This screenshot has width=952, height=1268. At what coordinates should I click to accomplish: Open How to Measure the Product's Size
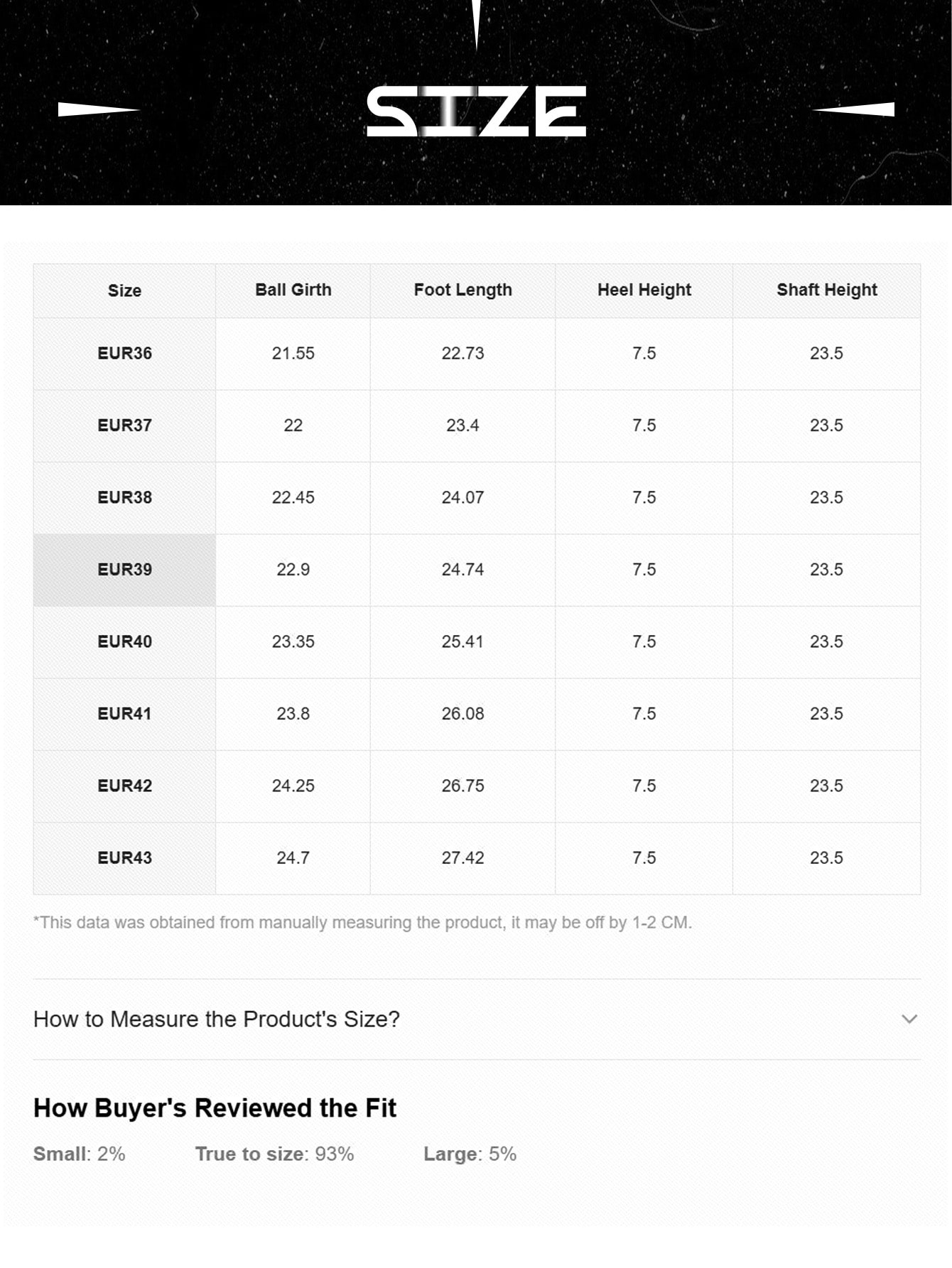[217, 1019]
